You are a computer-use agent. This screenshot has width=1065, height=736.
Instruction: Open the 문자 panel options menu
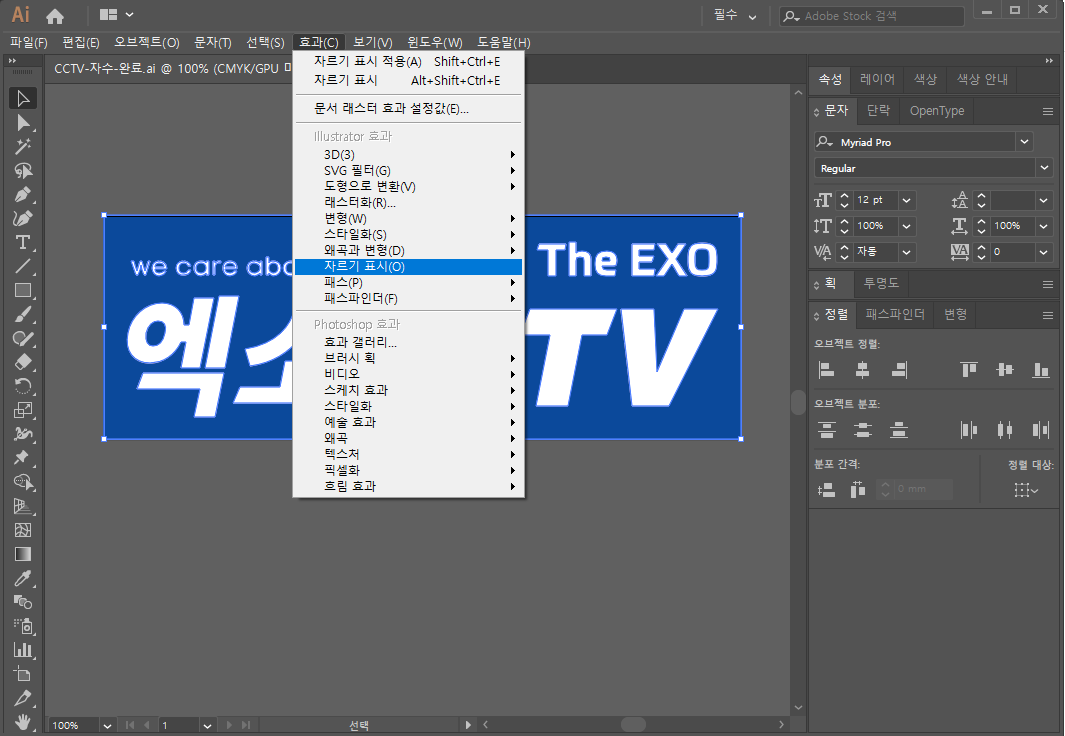pos(1047,111)
